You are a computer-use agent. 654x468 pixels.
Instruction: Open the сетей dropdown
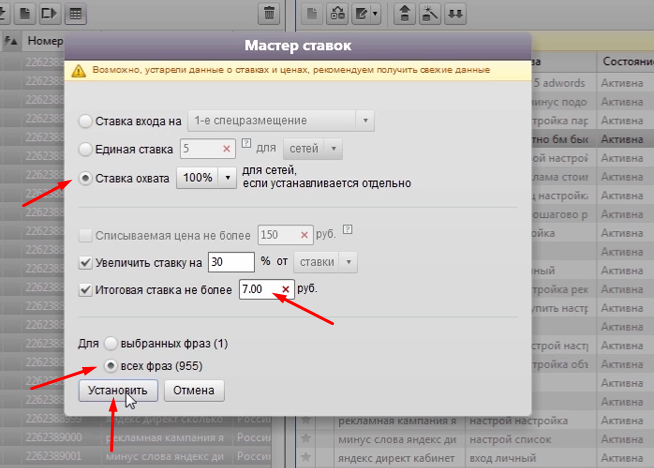313,149
